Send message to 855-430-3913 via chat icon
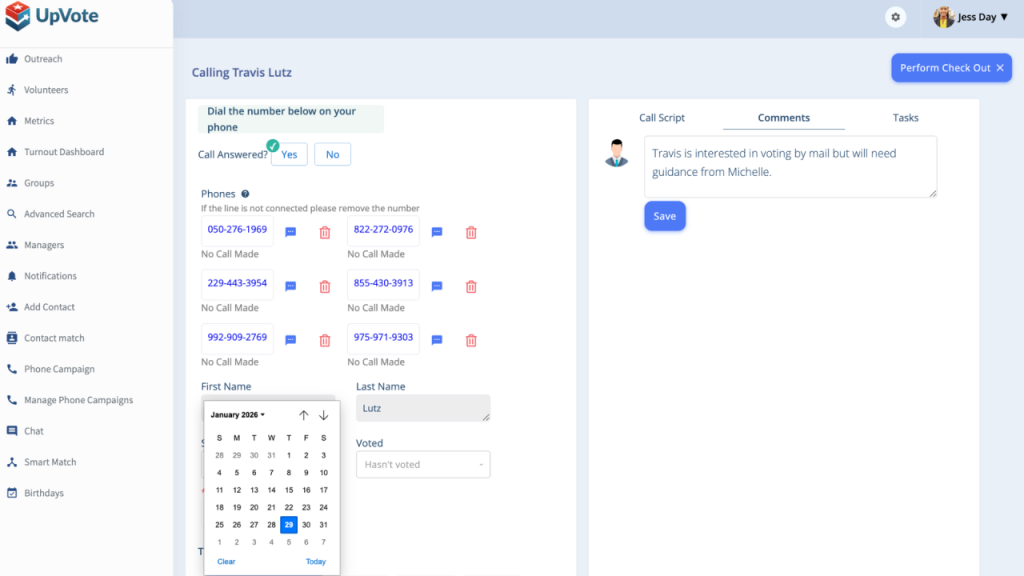Image resolution: width=1024 pixels, height=576 pixels. tap(437, 286)
